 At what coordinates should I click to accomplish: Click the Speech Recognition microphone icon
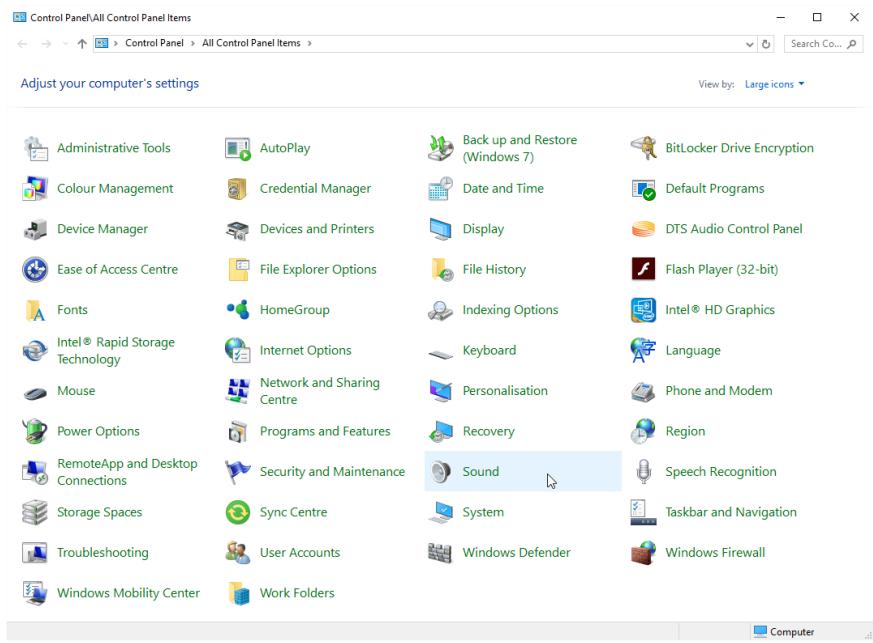pyautogui.click(x=644, y=472)
